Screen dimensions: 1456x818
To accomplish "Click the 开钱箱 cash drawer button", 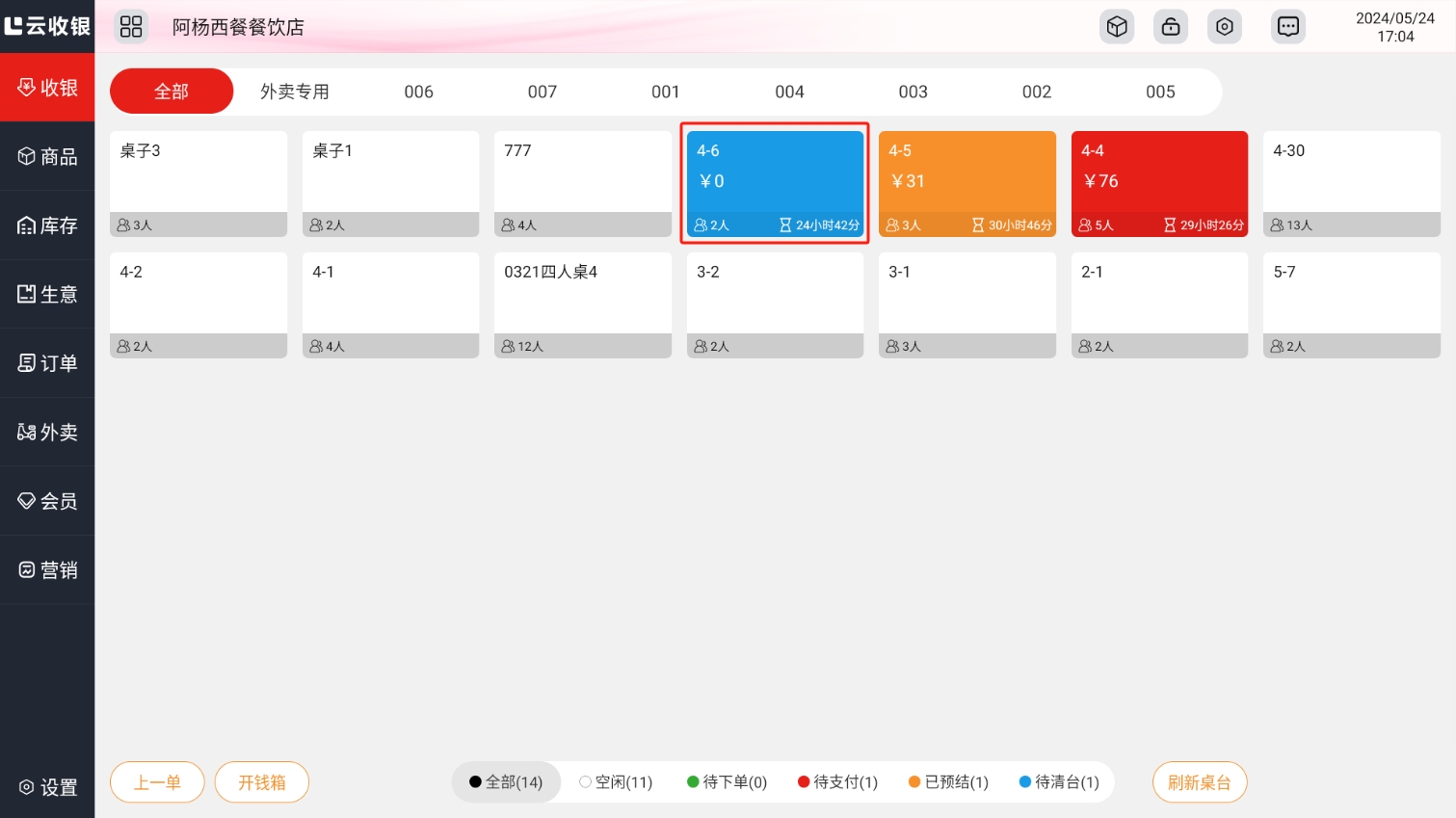I will 261,782.
